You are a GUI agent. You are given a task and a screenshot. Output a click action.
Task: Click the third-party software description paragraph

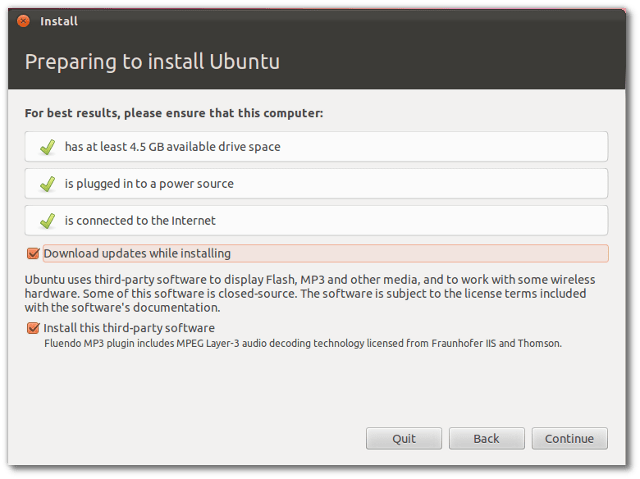click(310, 293)
